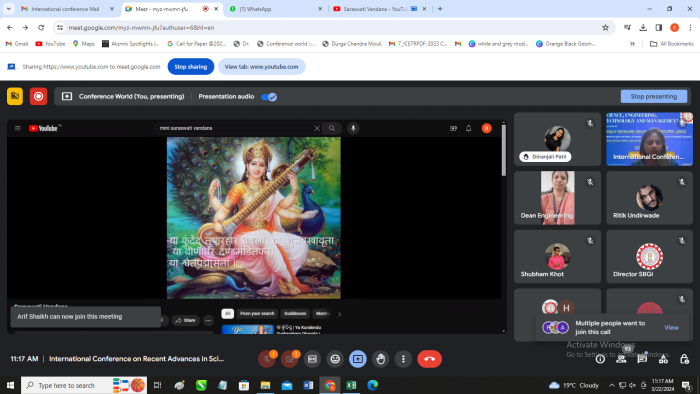Image resolution: width=700 pixels, height=394 pixels.
Task: Turn on the camera button
Action: 289,359
